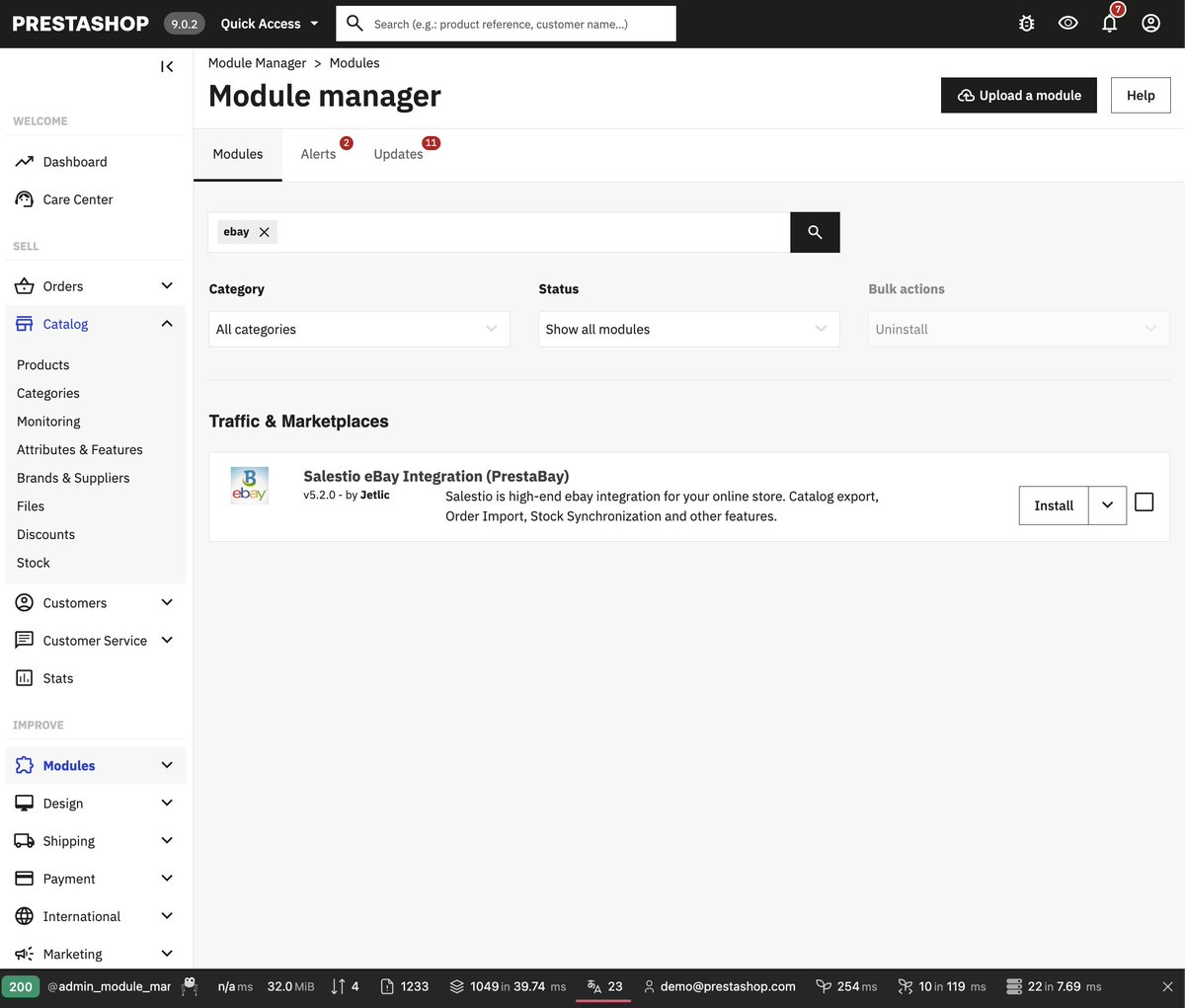Open the debug mode bug icon
The image size is (1185, 1008).
pos(1027,24)
